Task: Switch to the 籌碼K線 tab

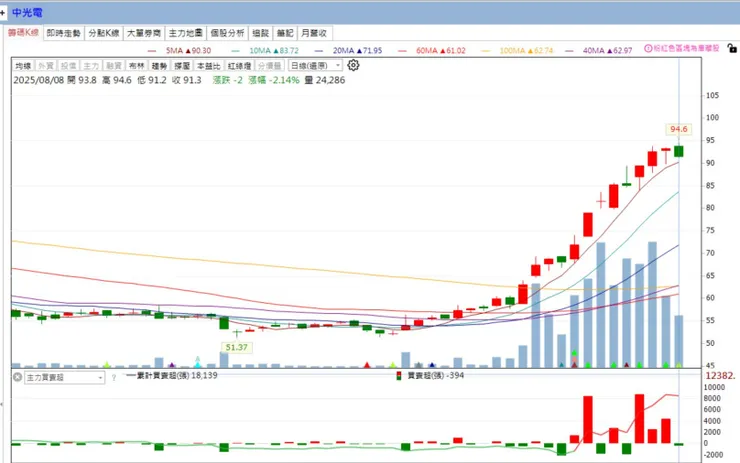Action: (23, 33)
